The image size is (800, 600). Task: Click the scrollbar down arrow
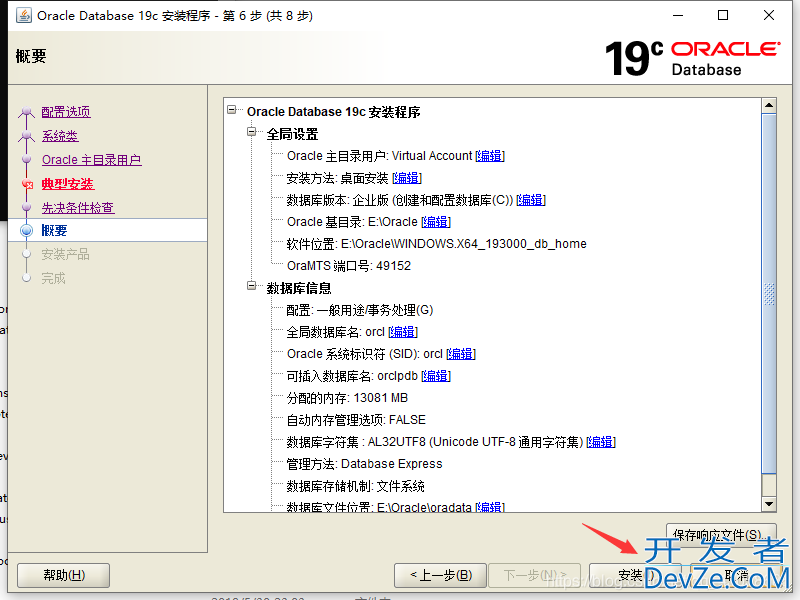tap(769, 504)
